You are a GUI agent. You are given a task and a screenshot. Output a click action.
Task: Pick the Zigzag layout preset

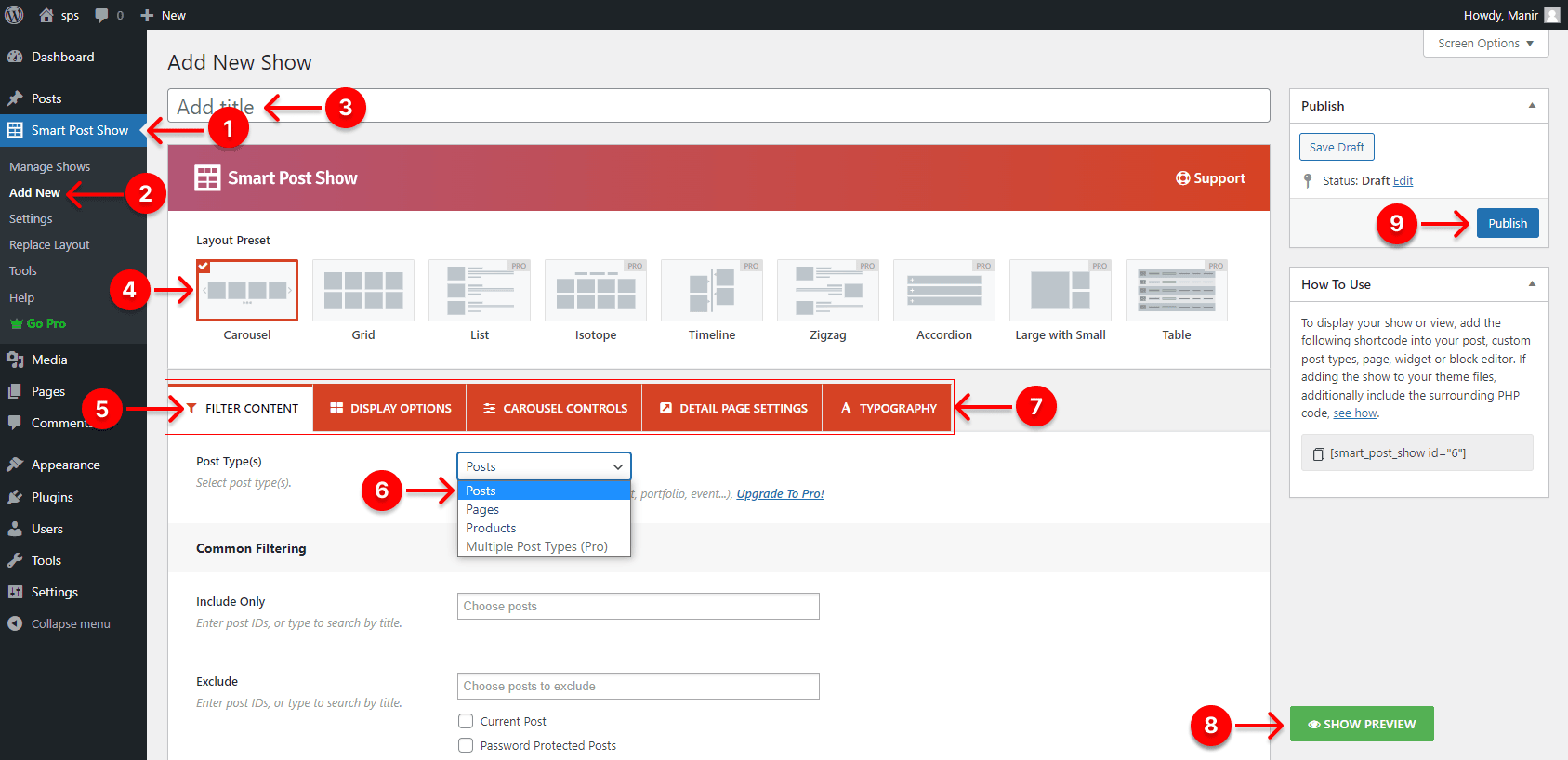coord(828,290)
